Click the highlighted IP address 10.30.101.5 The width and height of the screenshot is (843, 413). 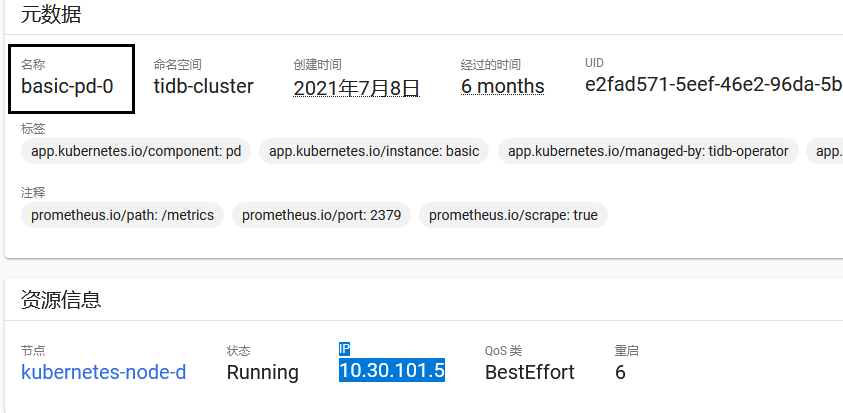391,371
